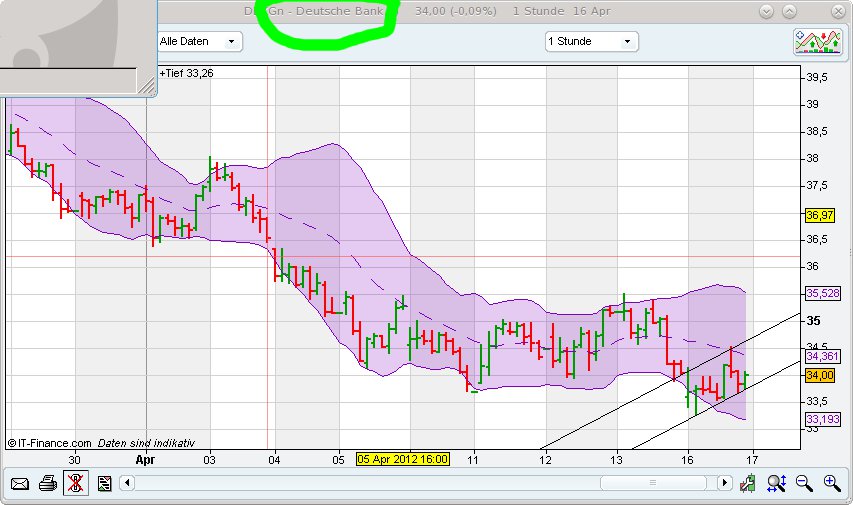853x505 pixels.
Task: Open the Alle Daten dropdown
Action: tap(199, 41)
